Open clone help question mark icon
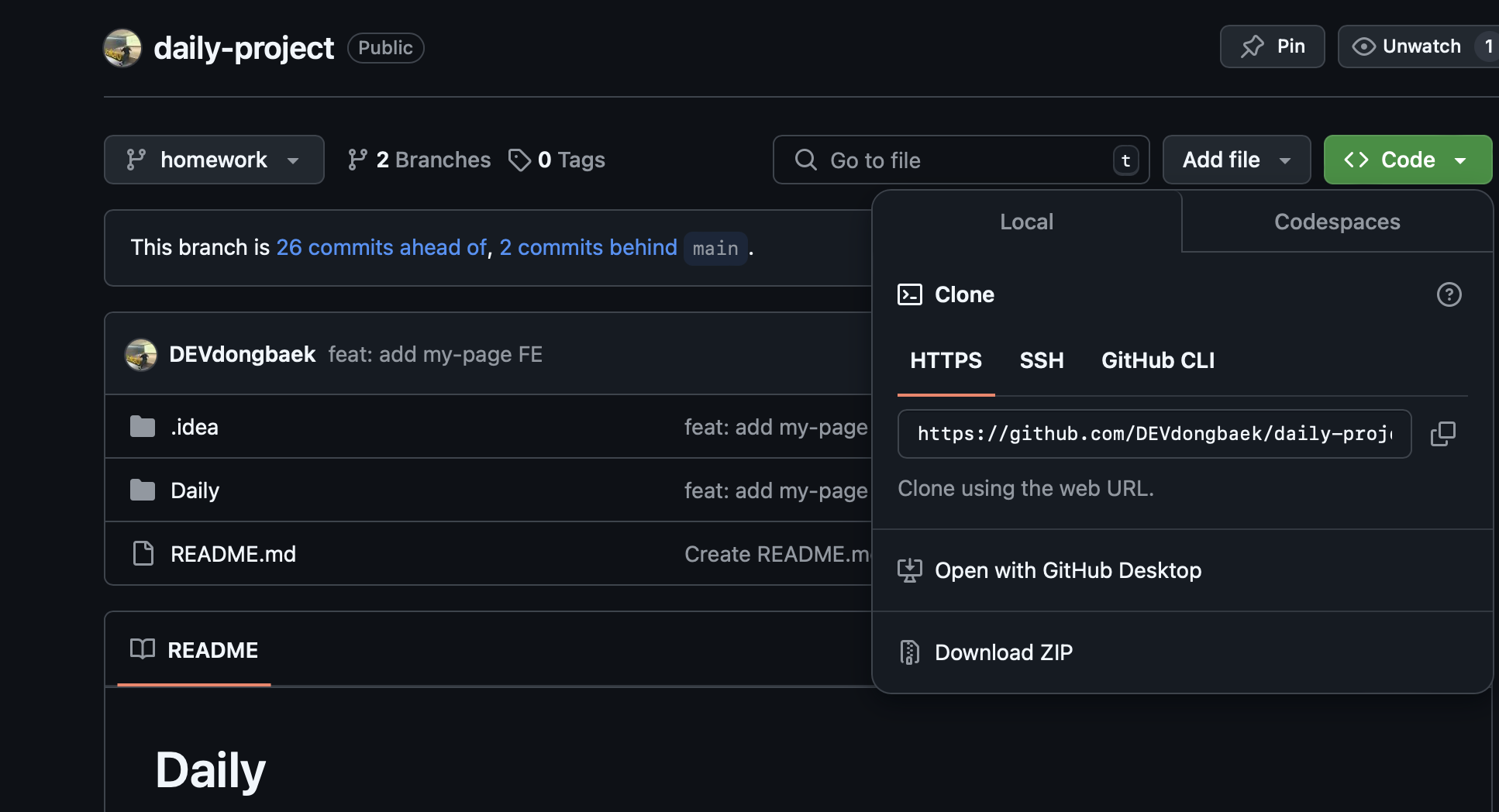Image resolution: width=1499 pixels, height=812 pixels. 1449,294
